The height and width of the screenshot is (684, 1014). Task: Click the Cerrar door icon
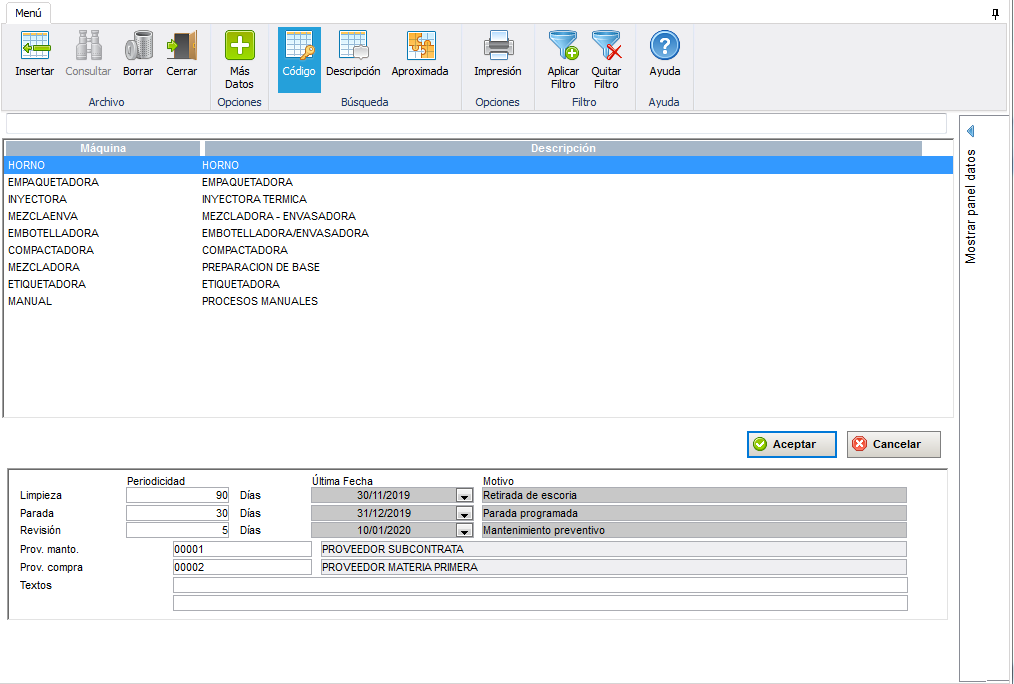tap(182, 46)
